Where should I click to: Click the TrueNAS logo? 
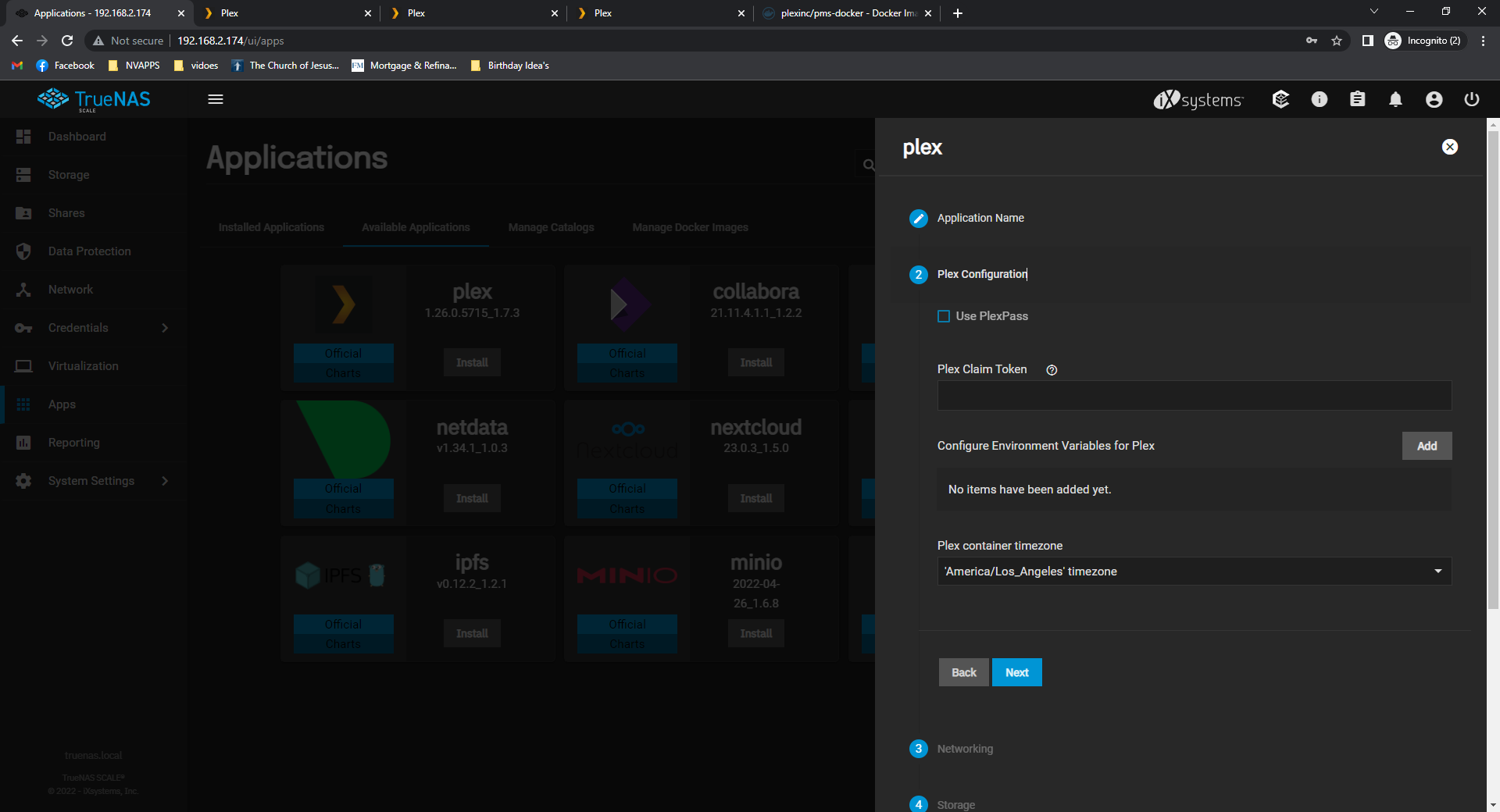click(95, 99)
